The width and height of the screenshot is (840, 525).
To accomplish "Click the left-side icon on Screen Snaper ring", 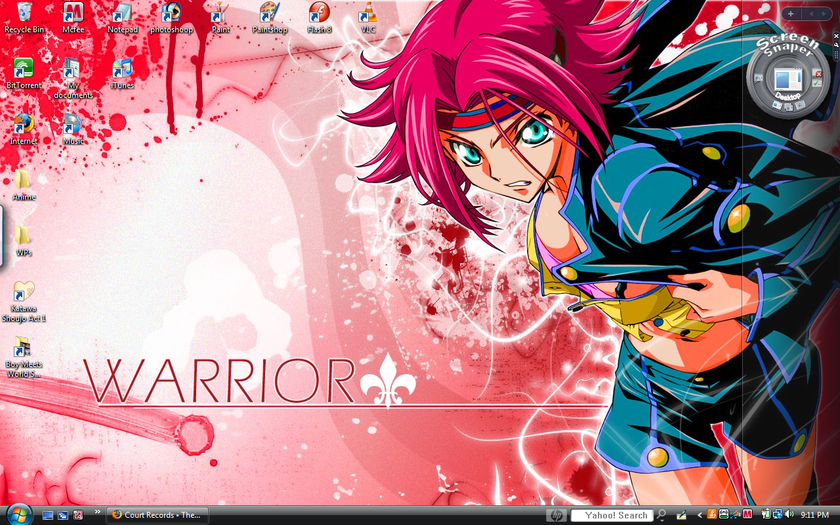I will tap(758, 78).
